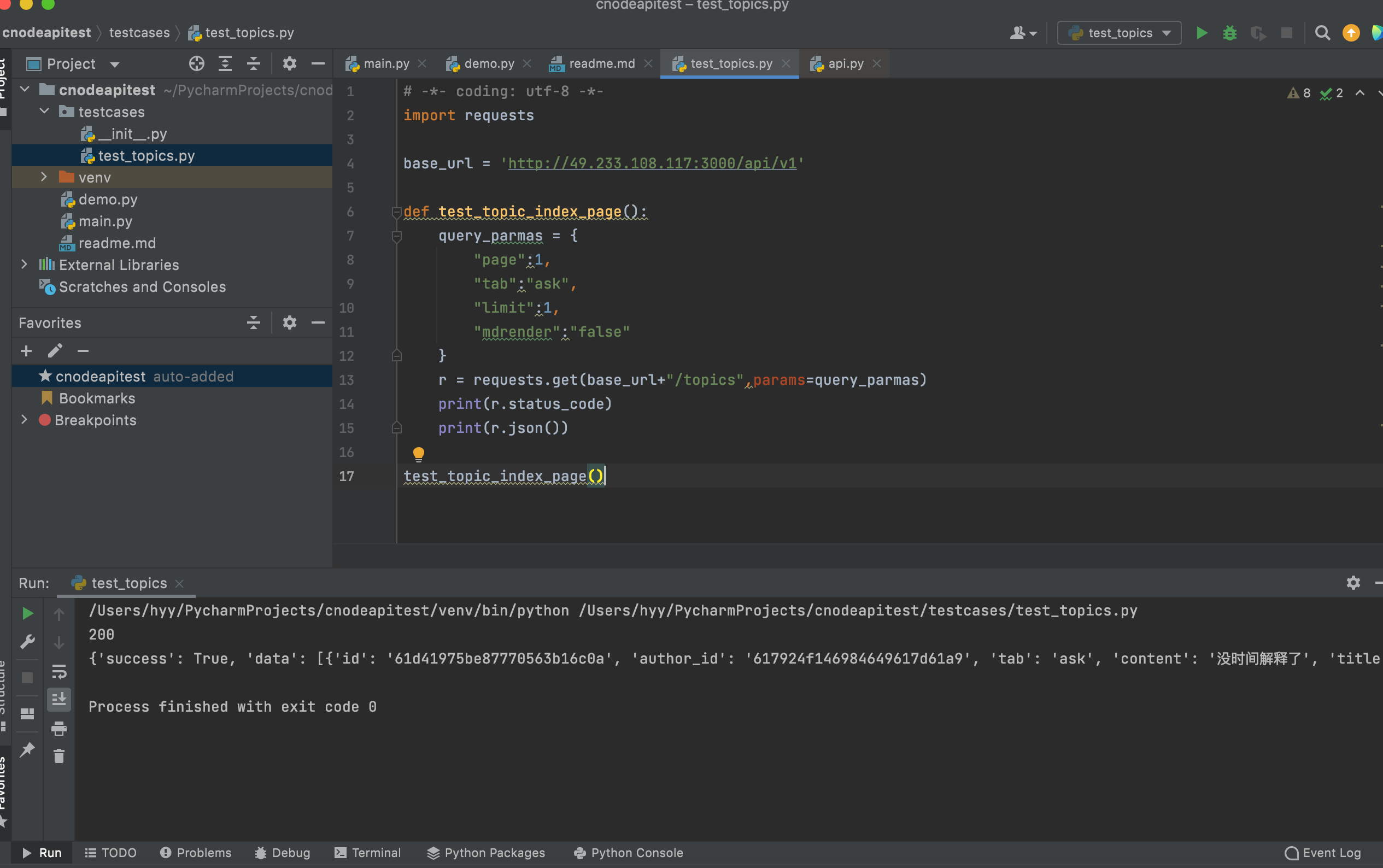The image size is (1383, 868).
Task: Open Project panel settings gear
Action: coord(289,64)
